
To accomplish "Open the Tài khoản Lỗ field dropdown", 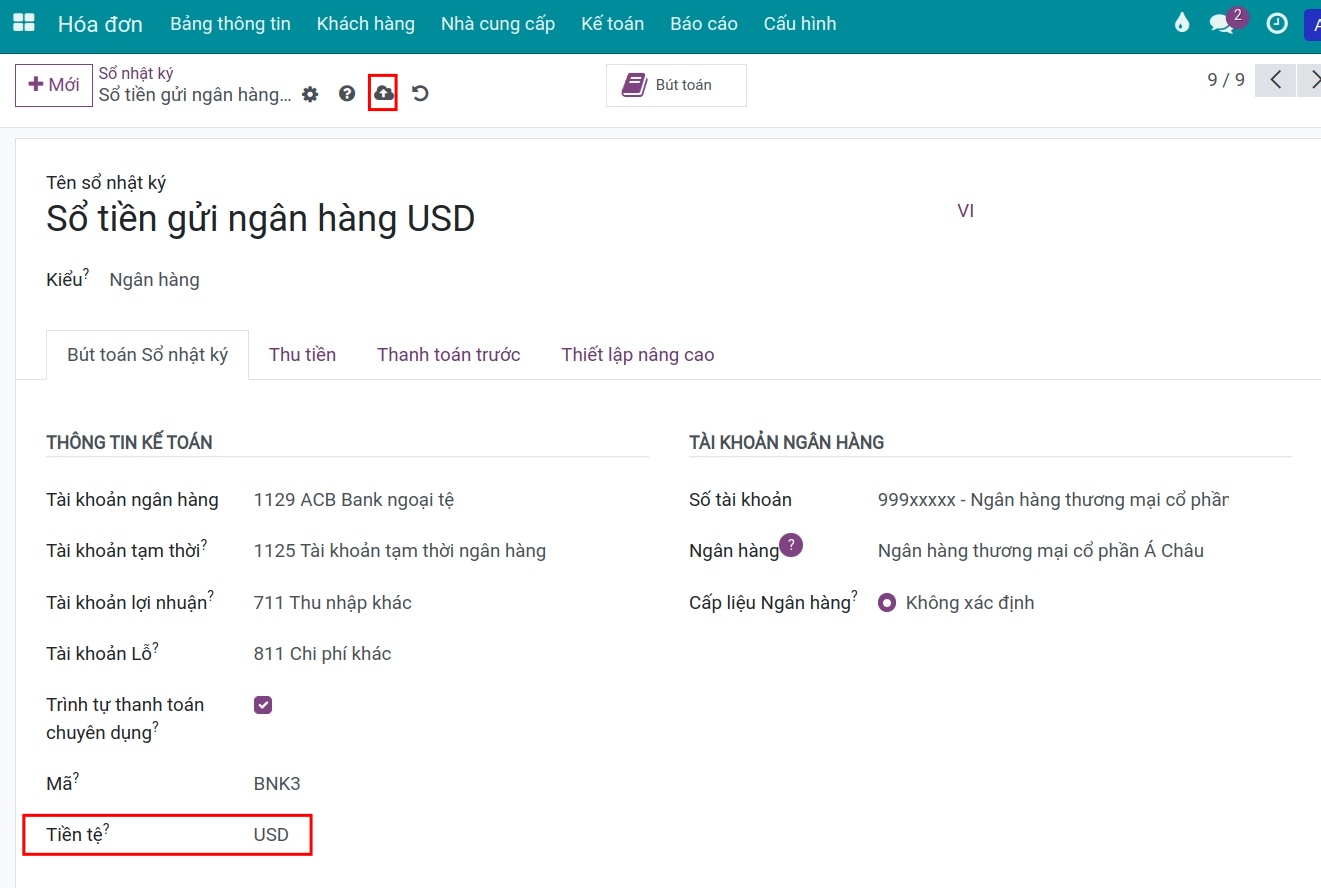I will tap(450, 654).
